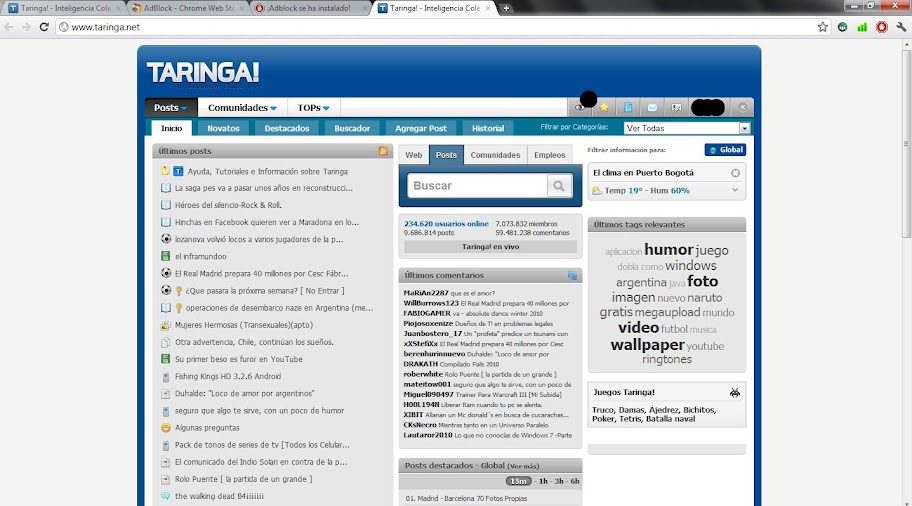Go to the Inicio tab

pyautogui.click(x=172, y=128)
